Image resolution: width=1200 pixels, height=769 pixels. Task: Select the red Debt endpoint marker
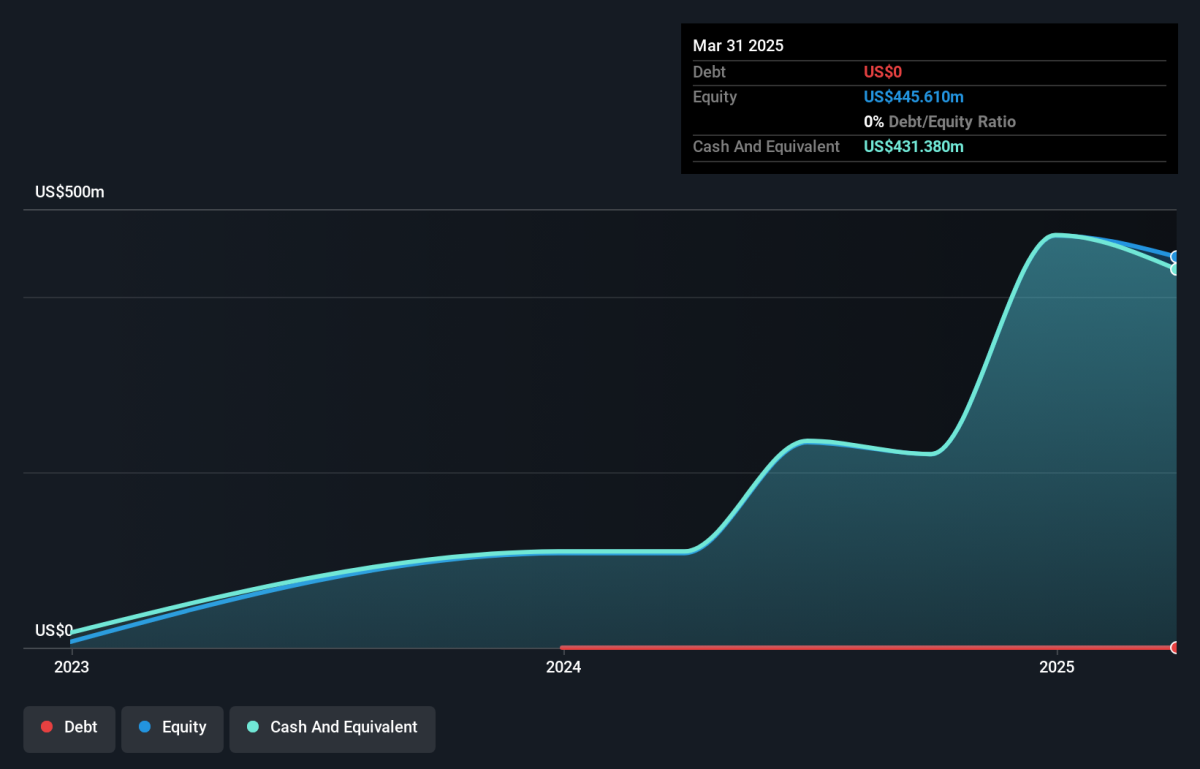[1177, 648]
